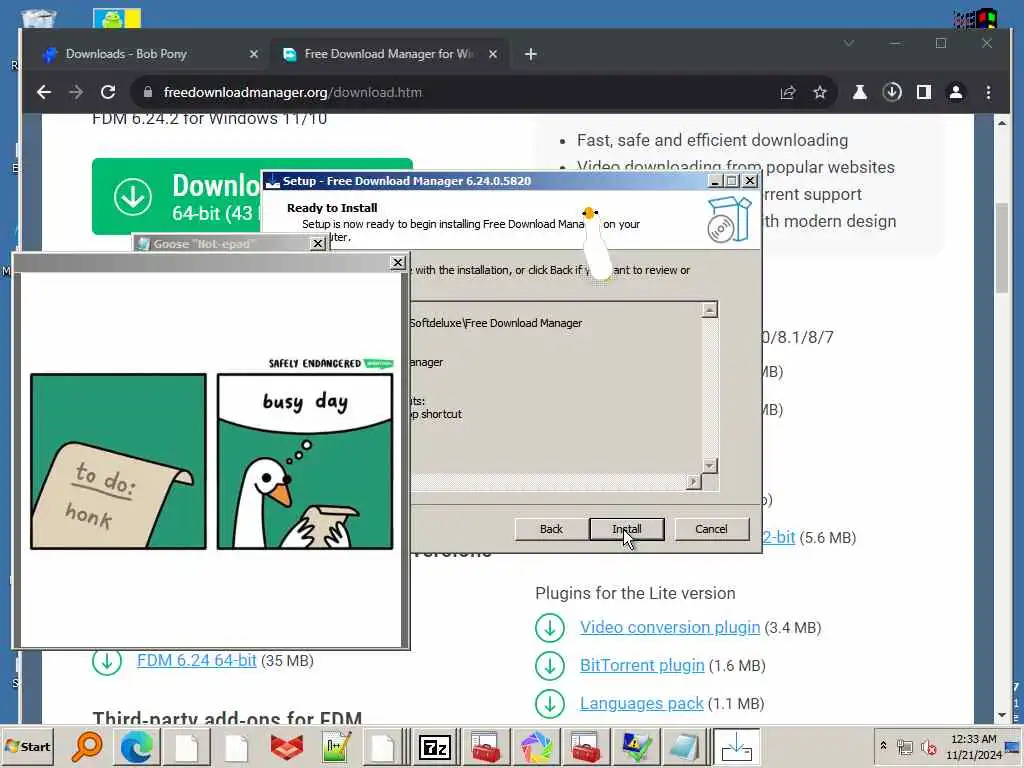Open the browser three-dot menu

(989, 93)
